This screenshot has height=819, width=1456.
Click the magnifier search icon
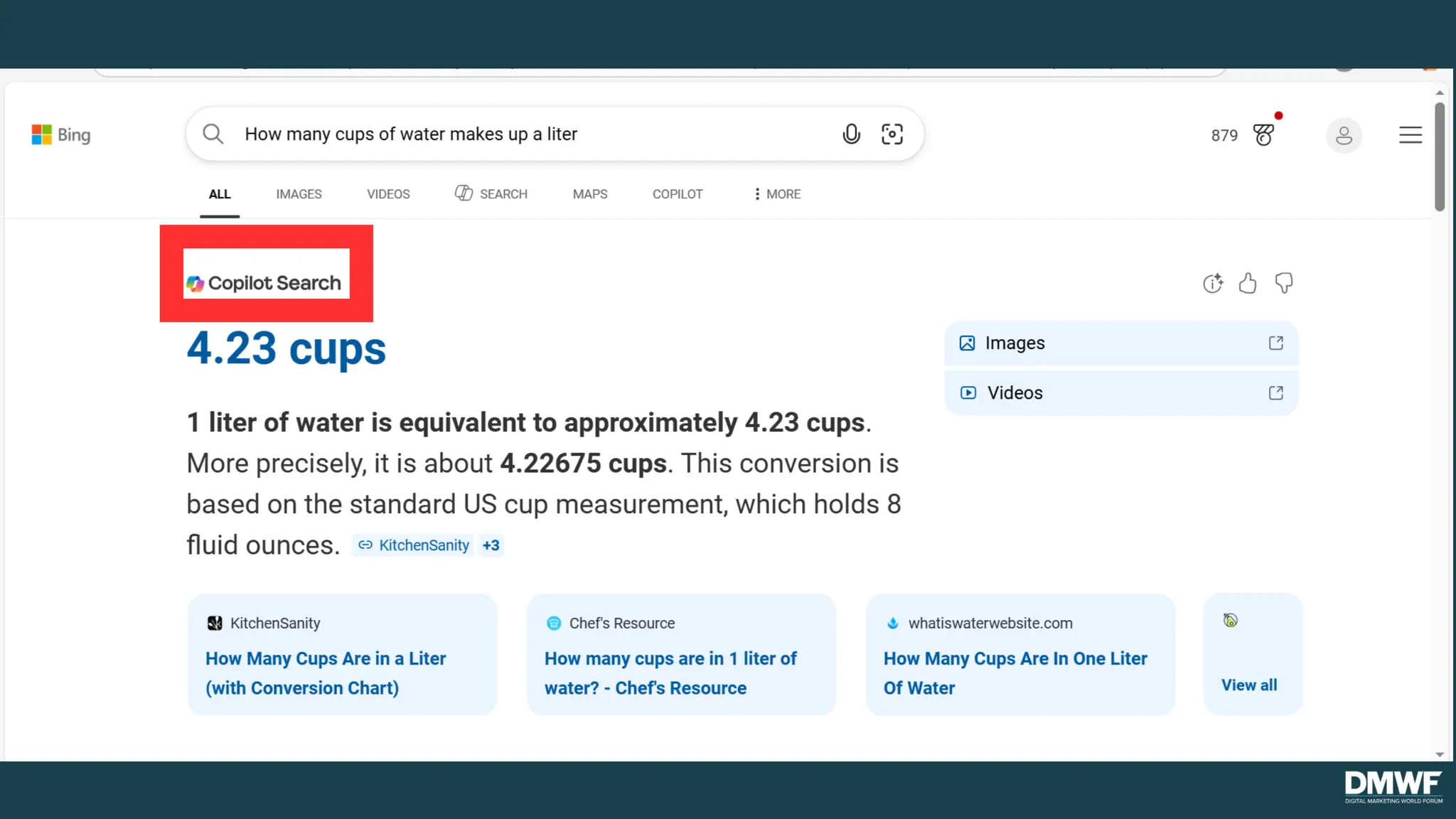coord(213,134)
